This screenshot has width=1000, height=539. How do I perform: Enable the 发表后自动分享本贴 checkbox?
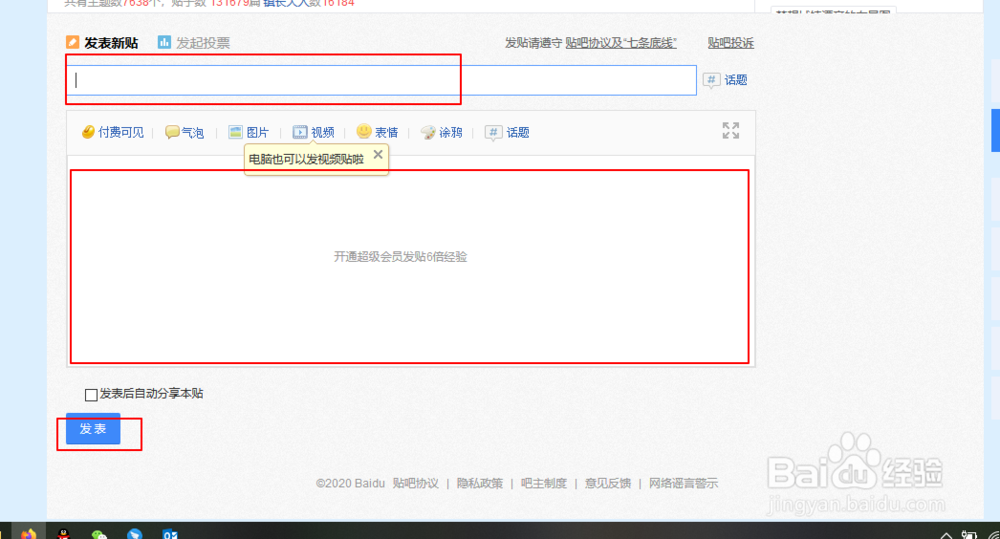point(91,395)
